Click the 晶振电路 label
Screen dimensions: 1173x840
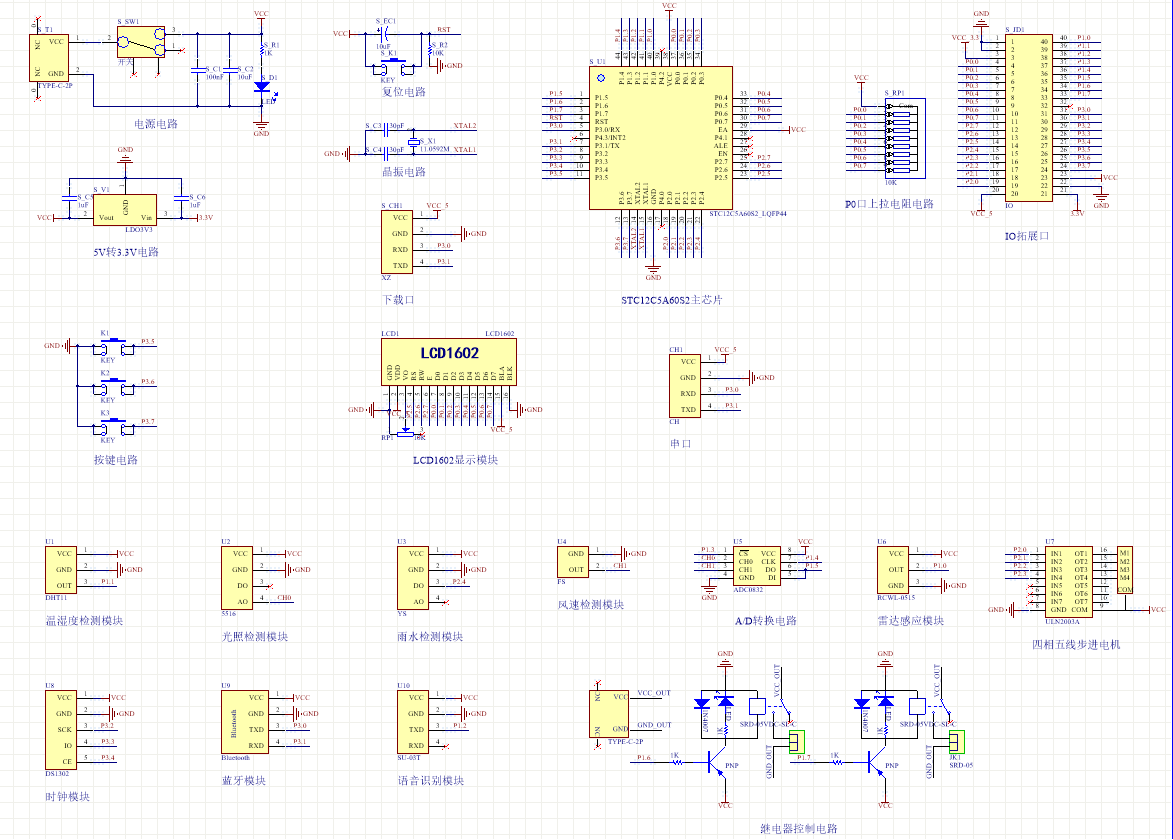click(x=403, y=172)
